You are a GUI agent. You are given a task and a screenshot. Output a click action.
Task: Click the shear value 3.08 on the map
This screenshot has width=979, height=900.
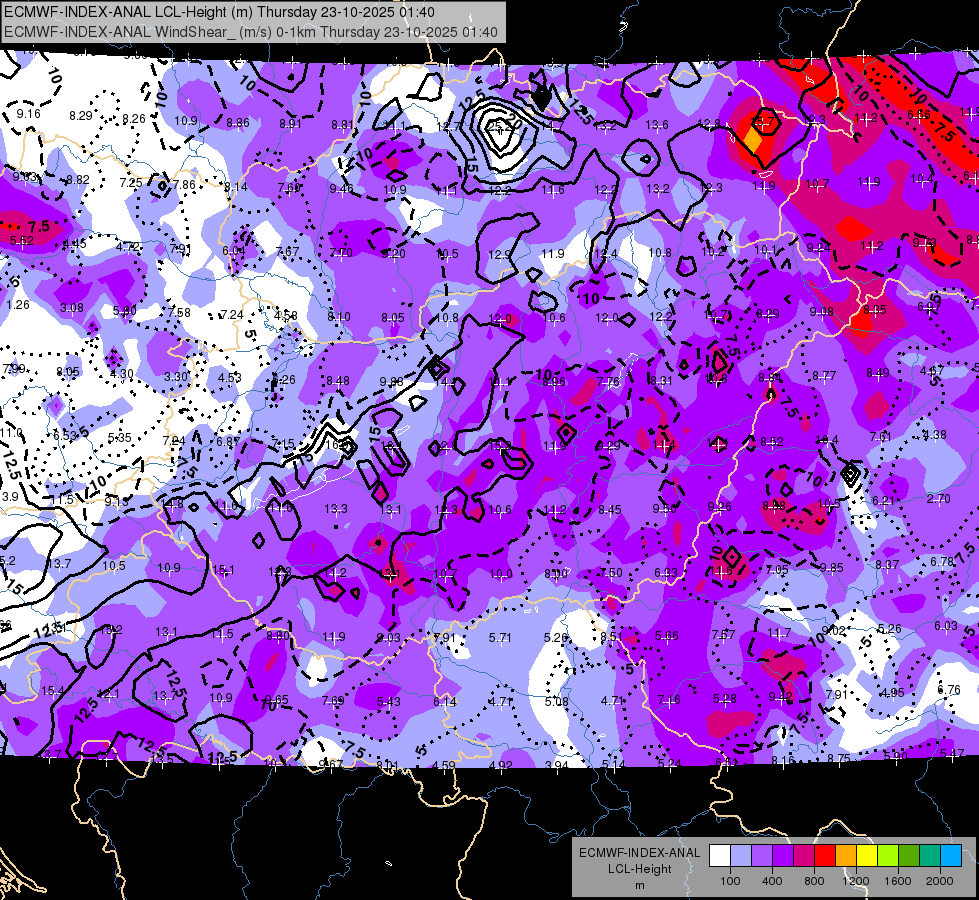72,307
